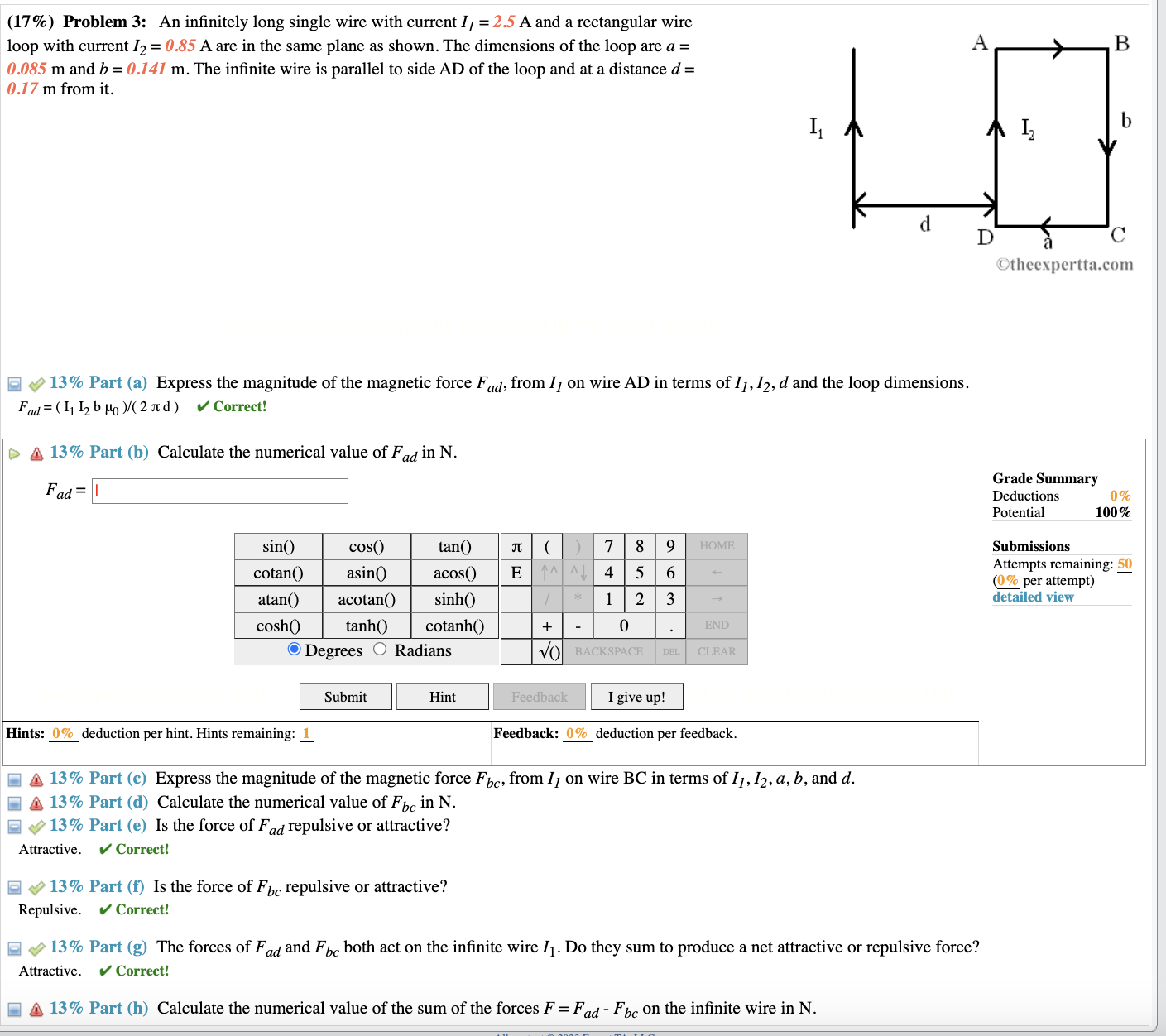Expand Part (b) using its triangle marker
Image resolution: width=1166 pixels, height=1036 pixels.
coord(15,452)
